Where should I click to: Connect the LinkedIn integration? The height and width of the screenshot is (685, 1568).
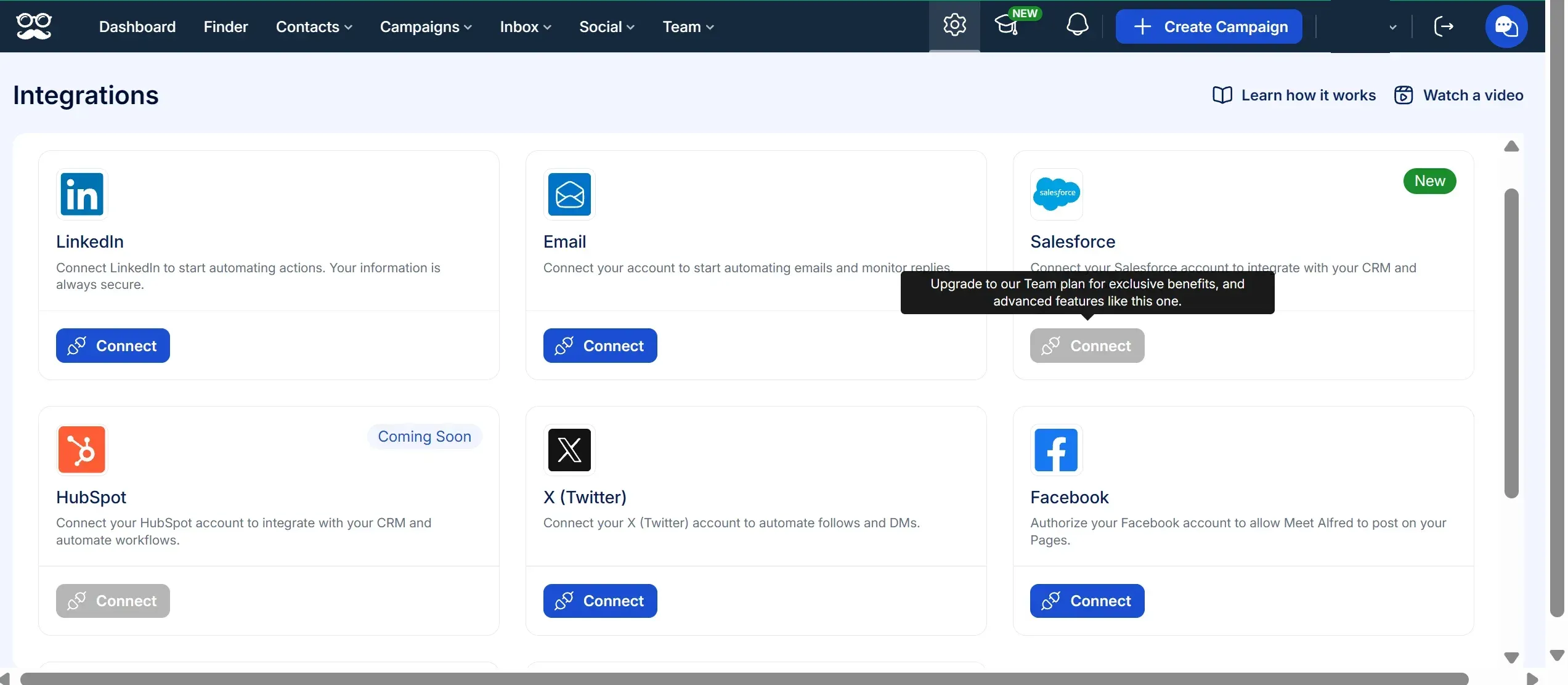(x=113, y=346)
